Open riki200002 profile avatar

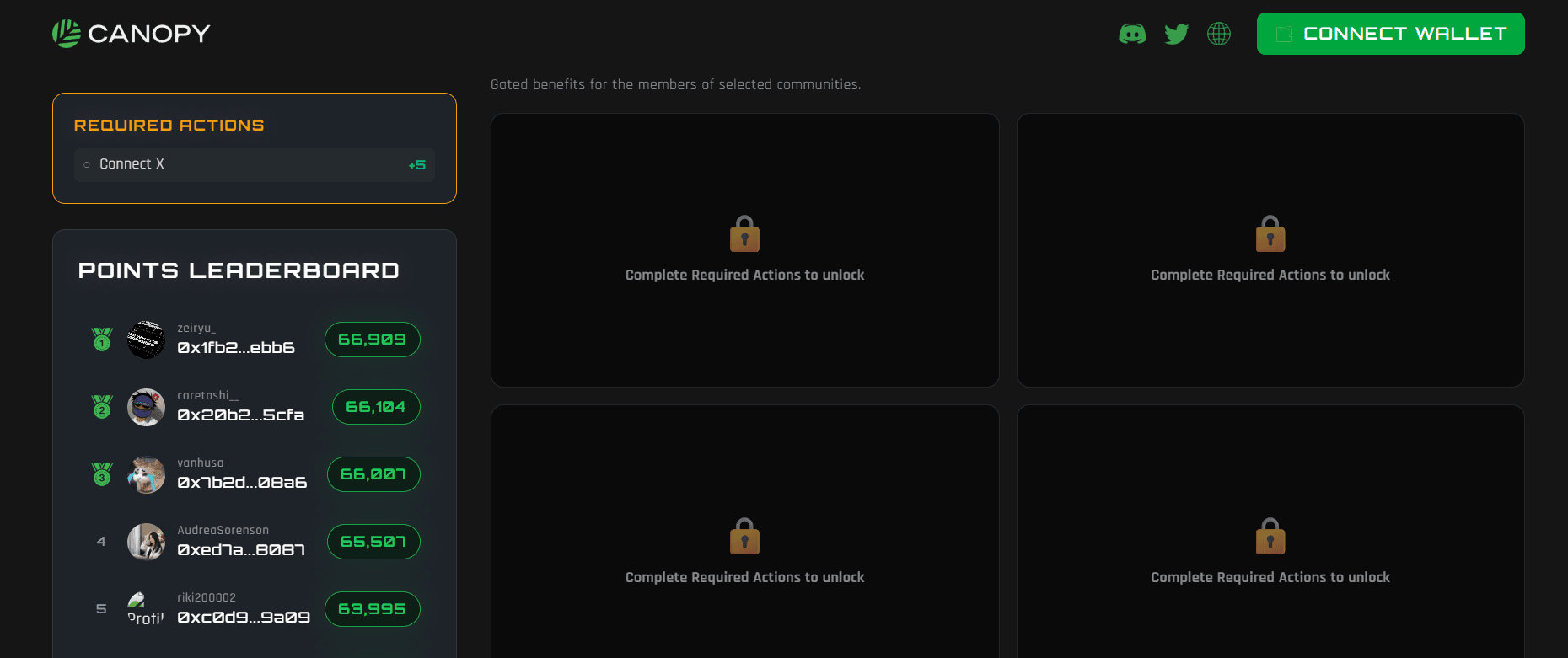pyautogui.click(x=146, y=609)
